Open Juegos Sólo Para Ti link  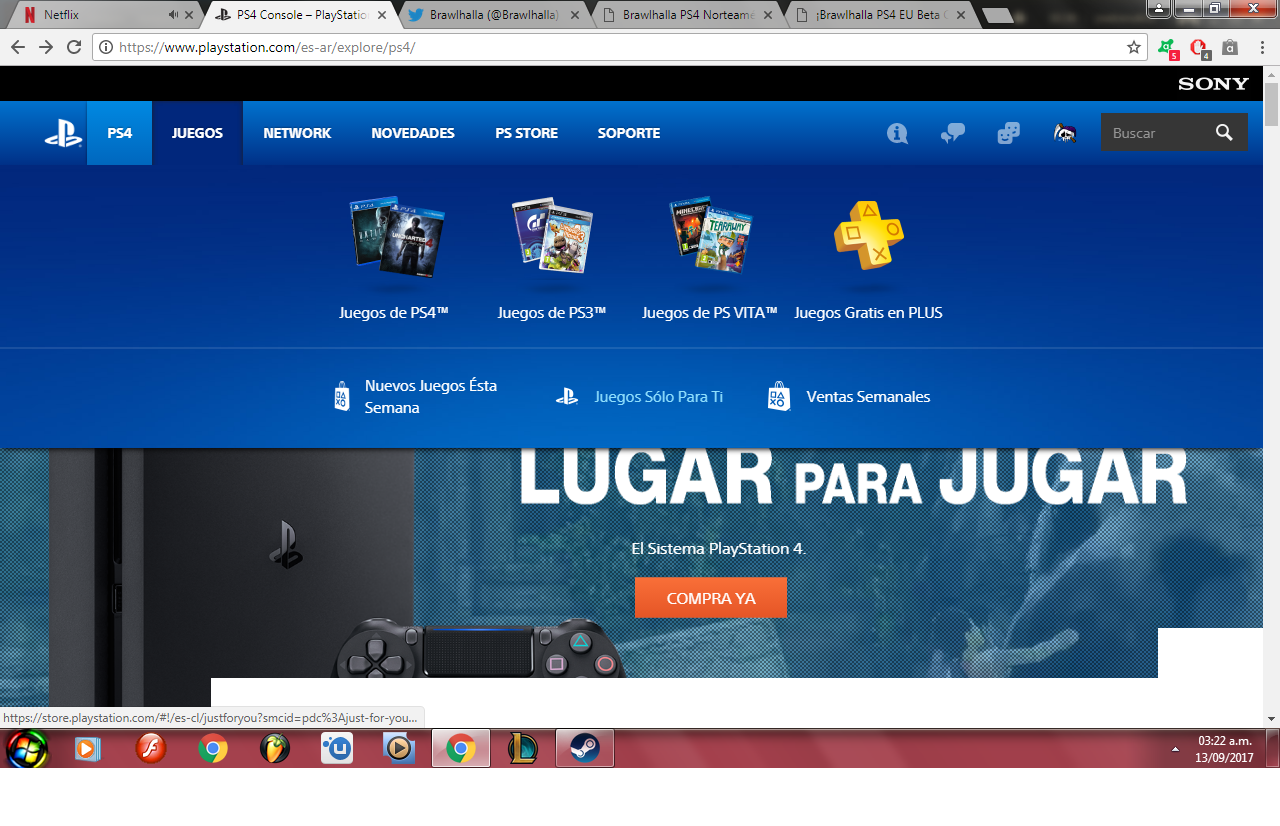tap(659, 397)
